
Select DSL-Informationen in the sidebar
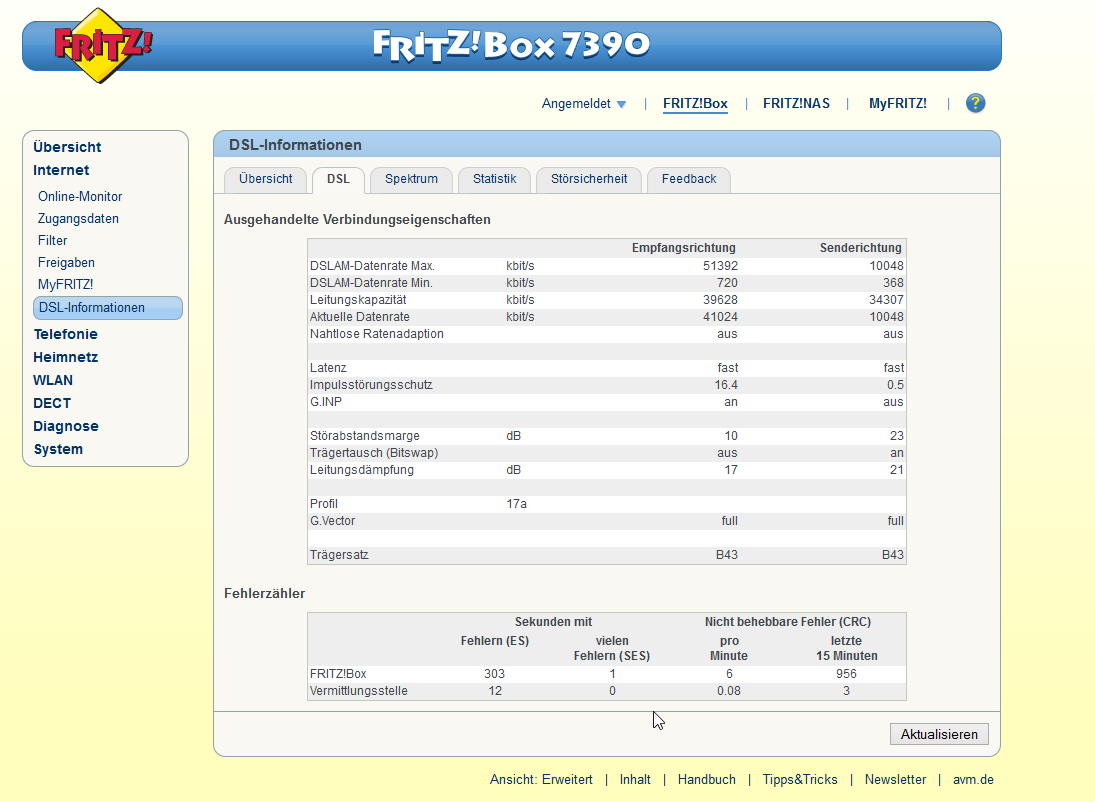coord(108,307)
